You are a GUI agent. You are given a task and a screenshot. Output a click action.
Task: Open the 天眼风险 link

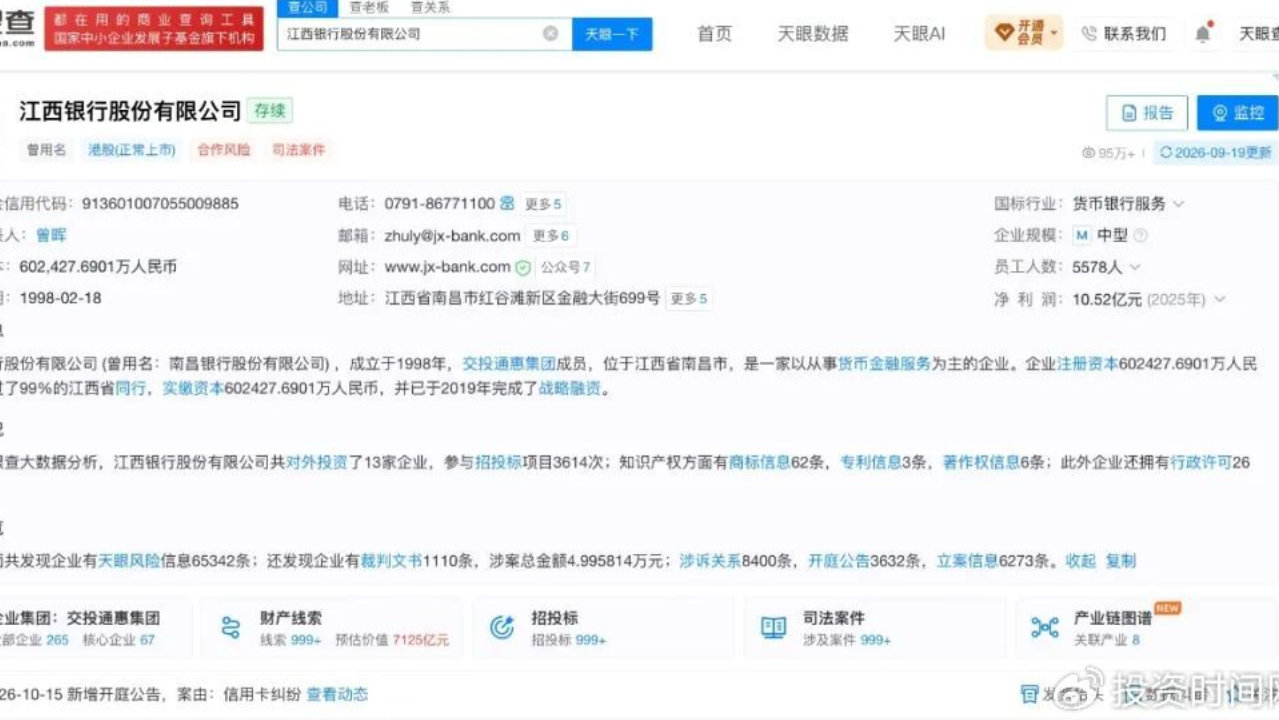(129, 561)
